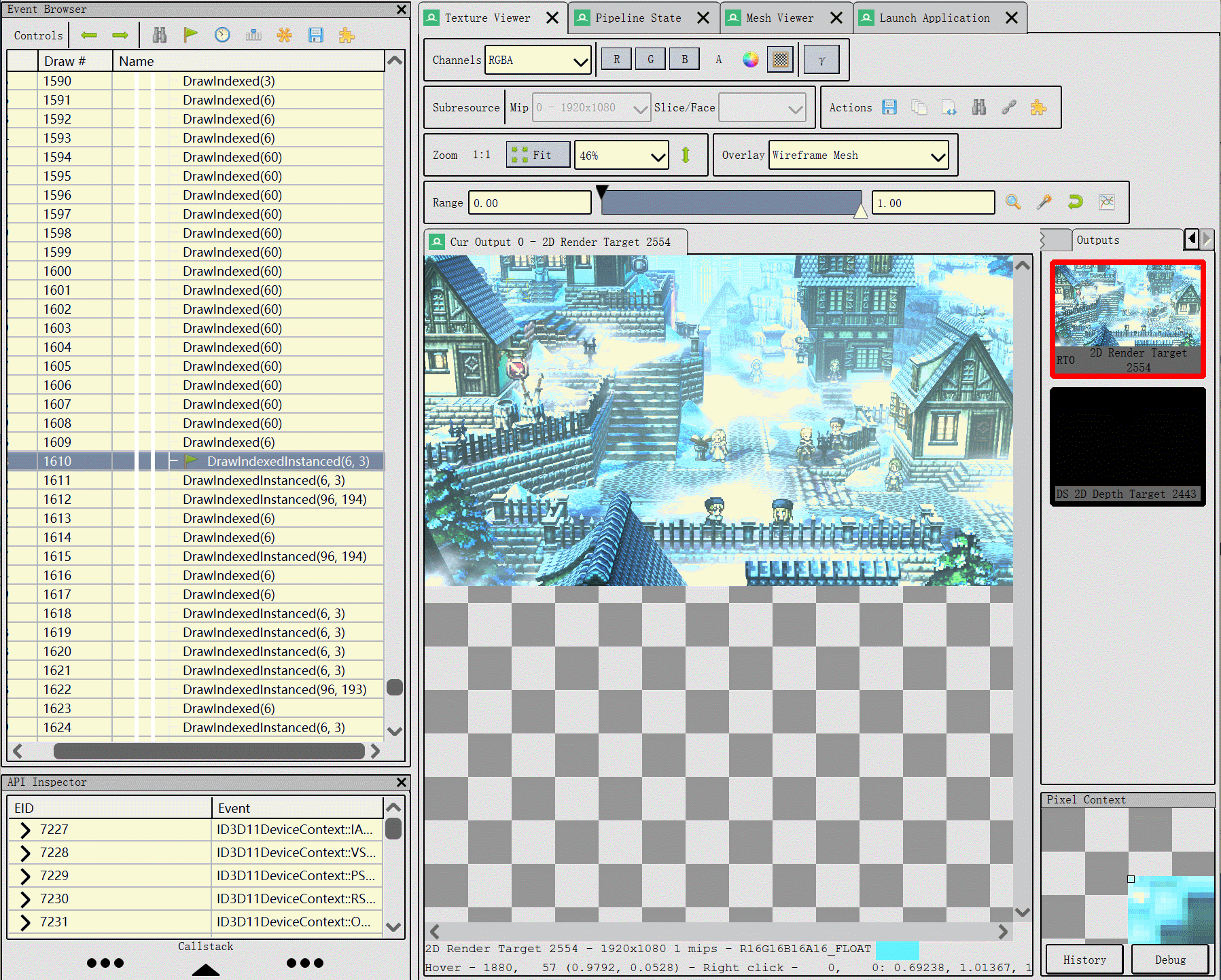Screen dimensions: 1221x980
Task: Click the open texture list icon in Actions
Action: coord(949,107)
